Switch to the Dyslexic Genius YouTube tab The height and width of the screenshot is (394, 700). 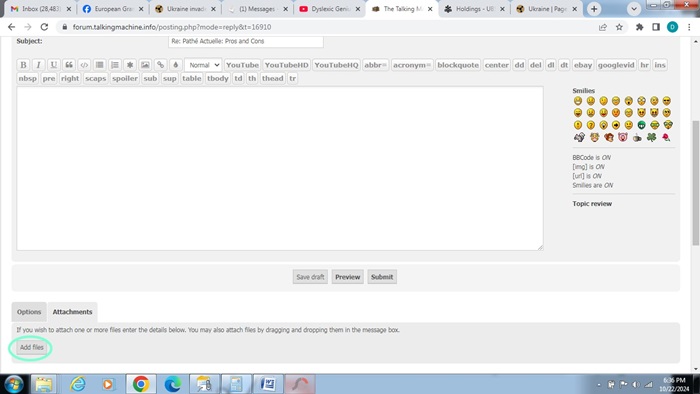click(329, 9)
